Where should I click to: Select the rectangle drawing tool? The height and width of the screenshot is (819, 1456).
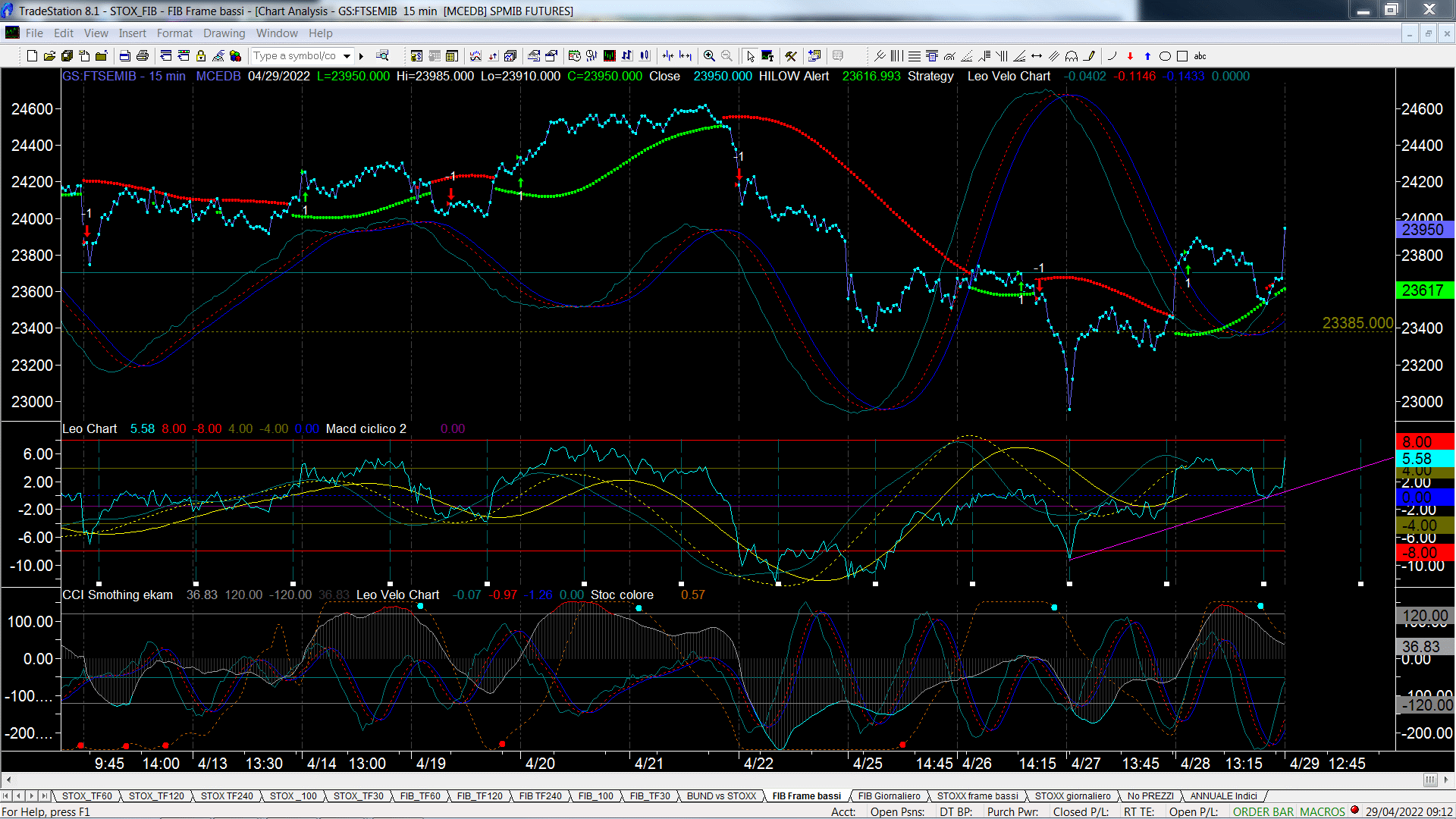coord(1182,56)
